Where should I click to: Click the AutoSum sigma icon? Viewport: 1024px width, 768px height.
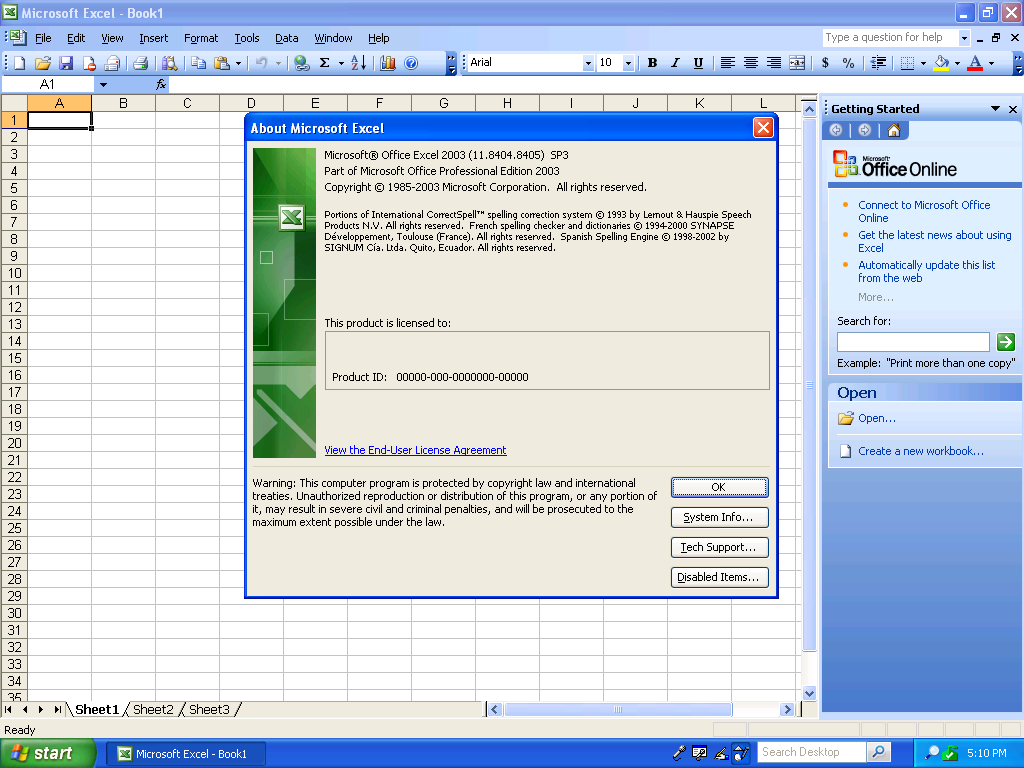pos(324,63)
